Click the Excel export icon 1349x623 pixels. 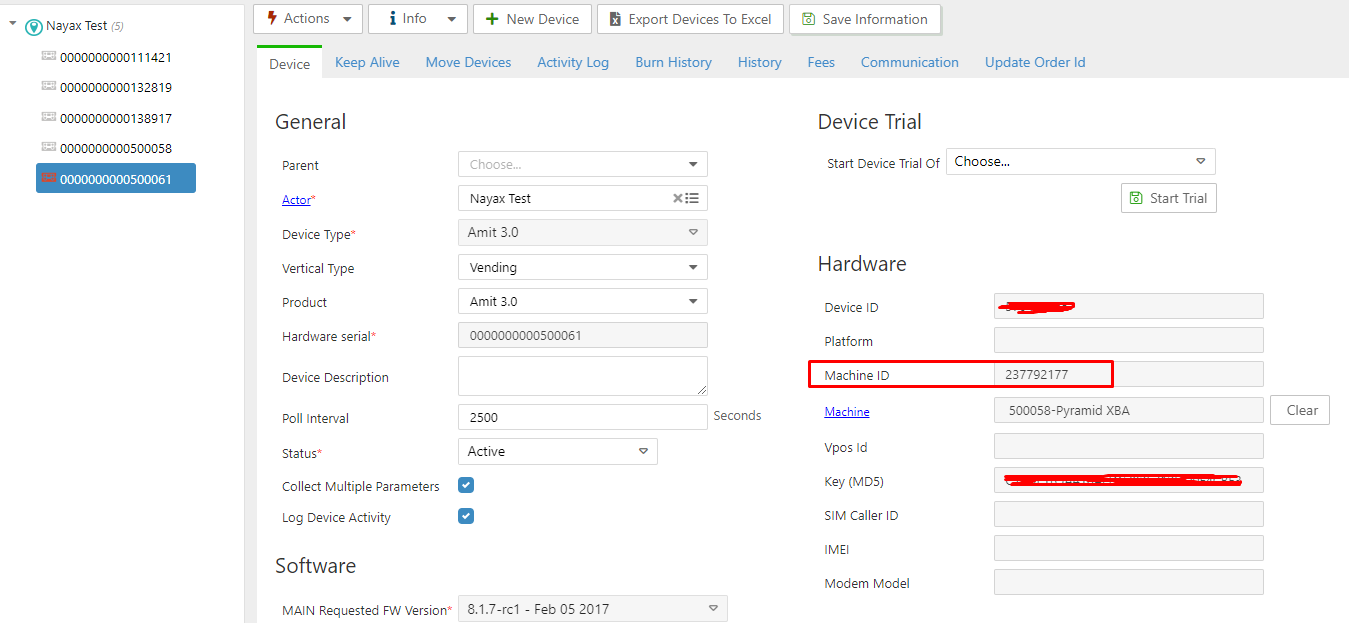(617, 19)
